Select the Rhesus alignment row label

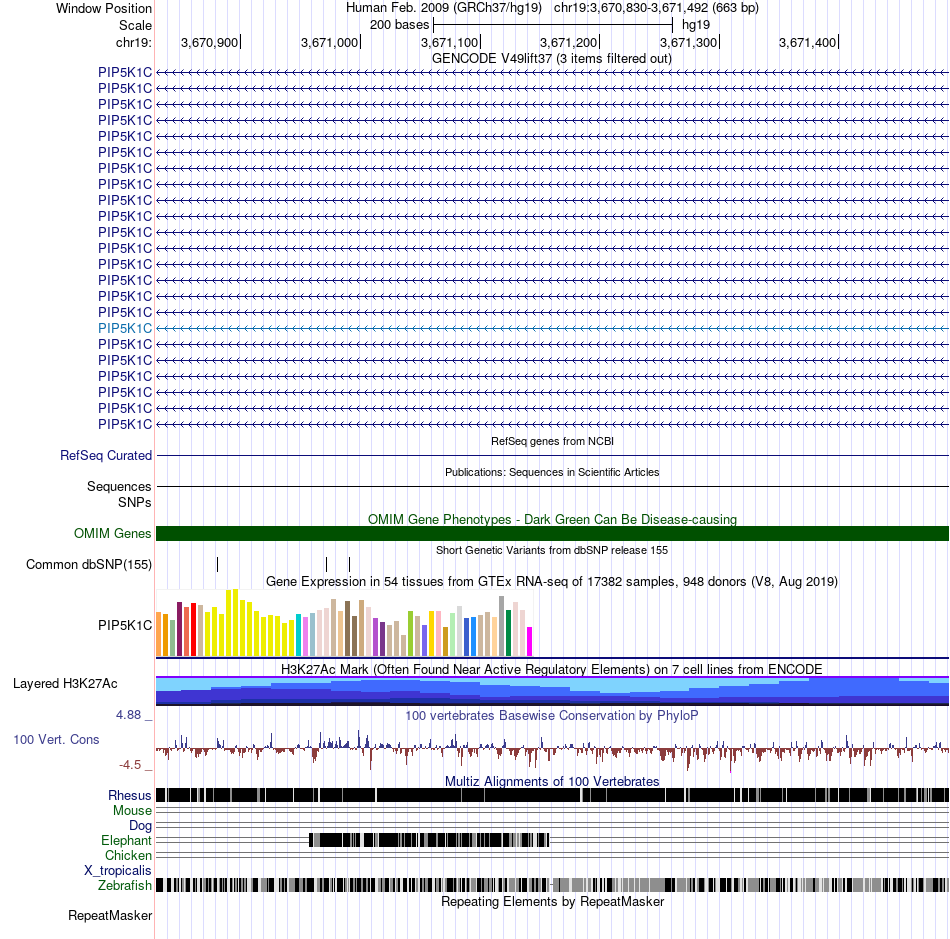130,795
